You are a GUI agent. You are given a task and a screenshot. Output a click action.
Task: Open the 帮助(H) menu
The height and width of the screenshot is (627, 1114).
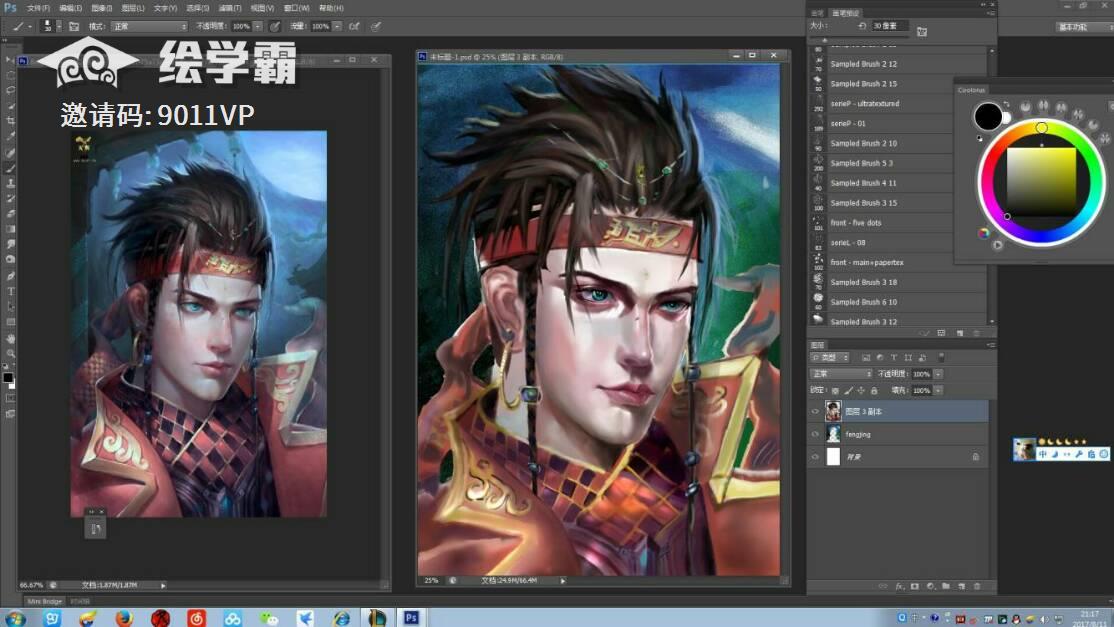[331, 8]
